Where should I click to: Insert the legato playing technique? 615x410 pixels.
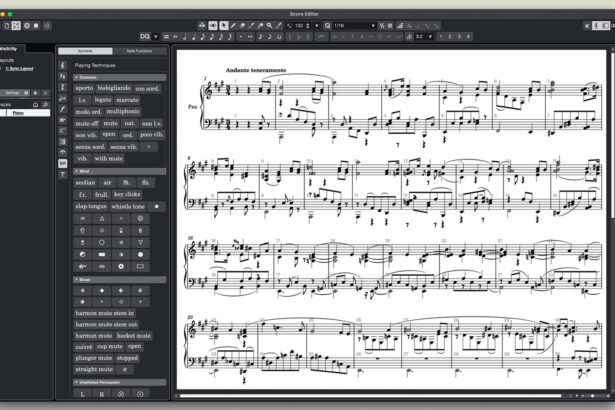click(x=103, y=100)
